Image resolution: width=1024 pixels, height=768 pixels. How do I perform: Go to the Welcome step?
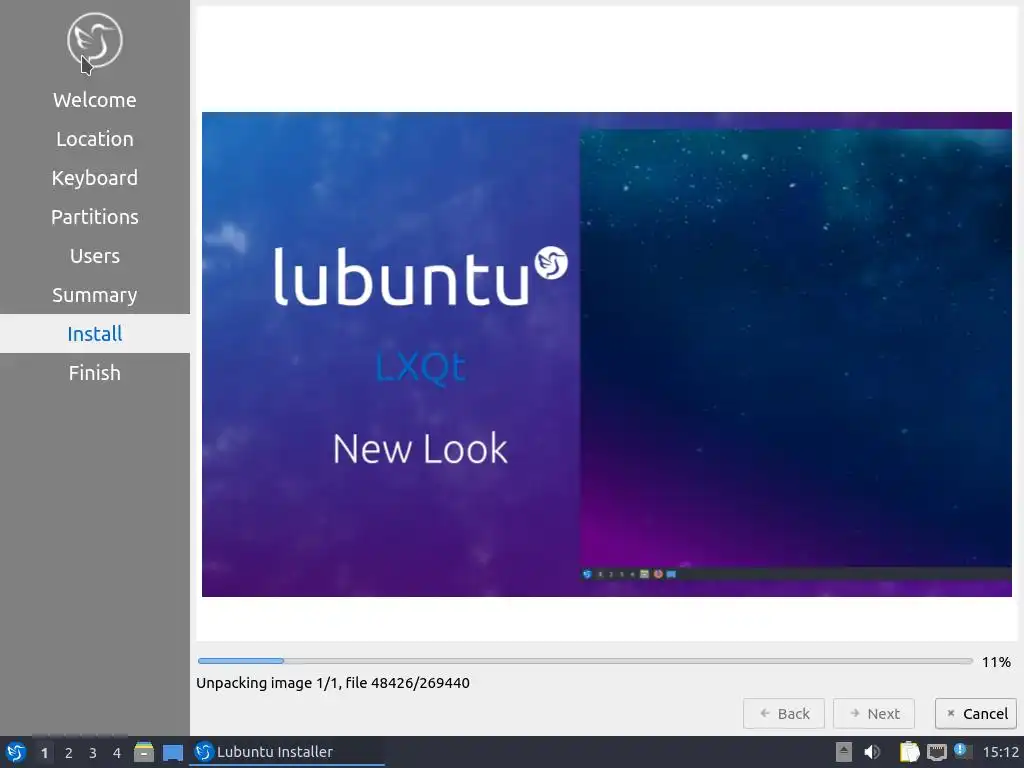[95, 100]
